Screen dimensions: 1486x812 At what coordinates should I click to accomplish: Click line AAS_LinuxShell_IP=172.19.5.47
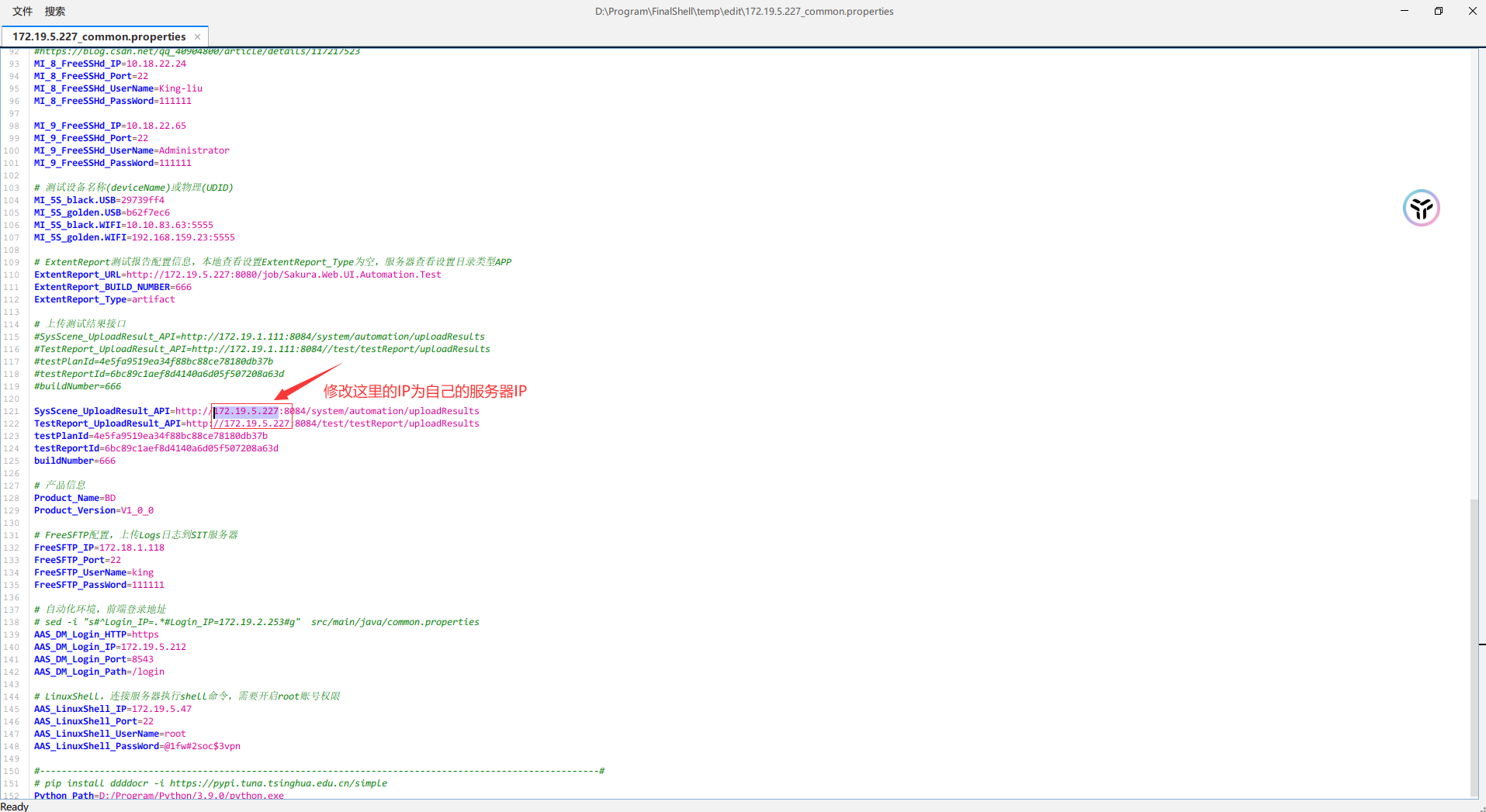[x=113, y=709]
